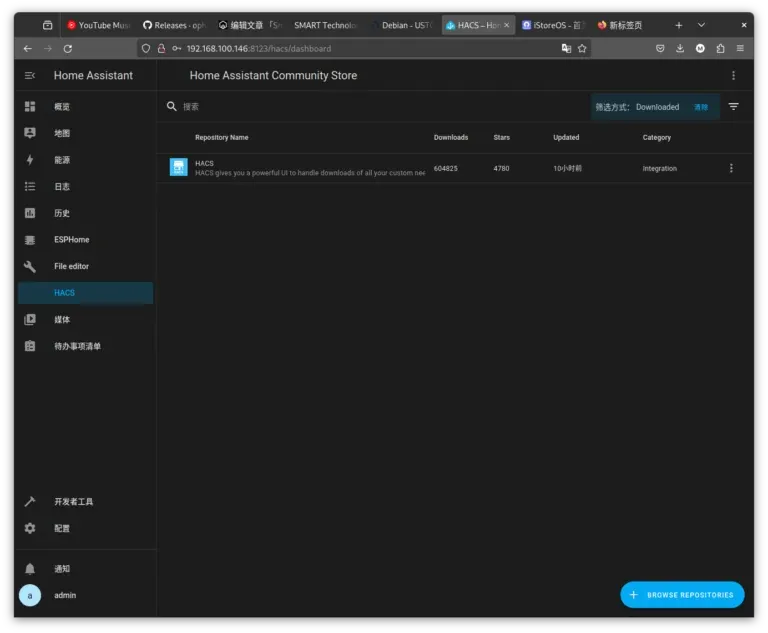Switch to the iStoreOS browser tab
Viewport: 768px width, 633px height.
[x=553, y=25]
